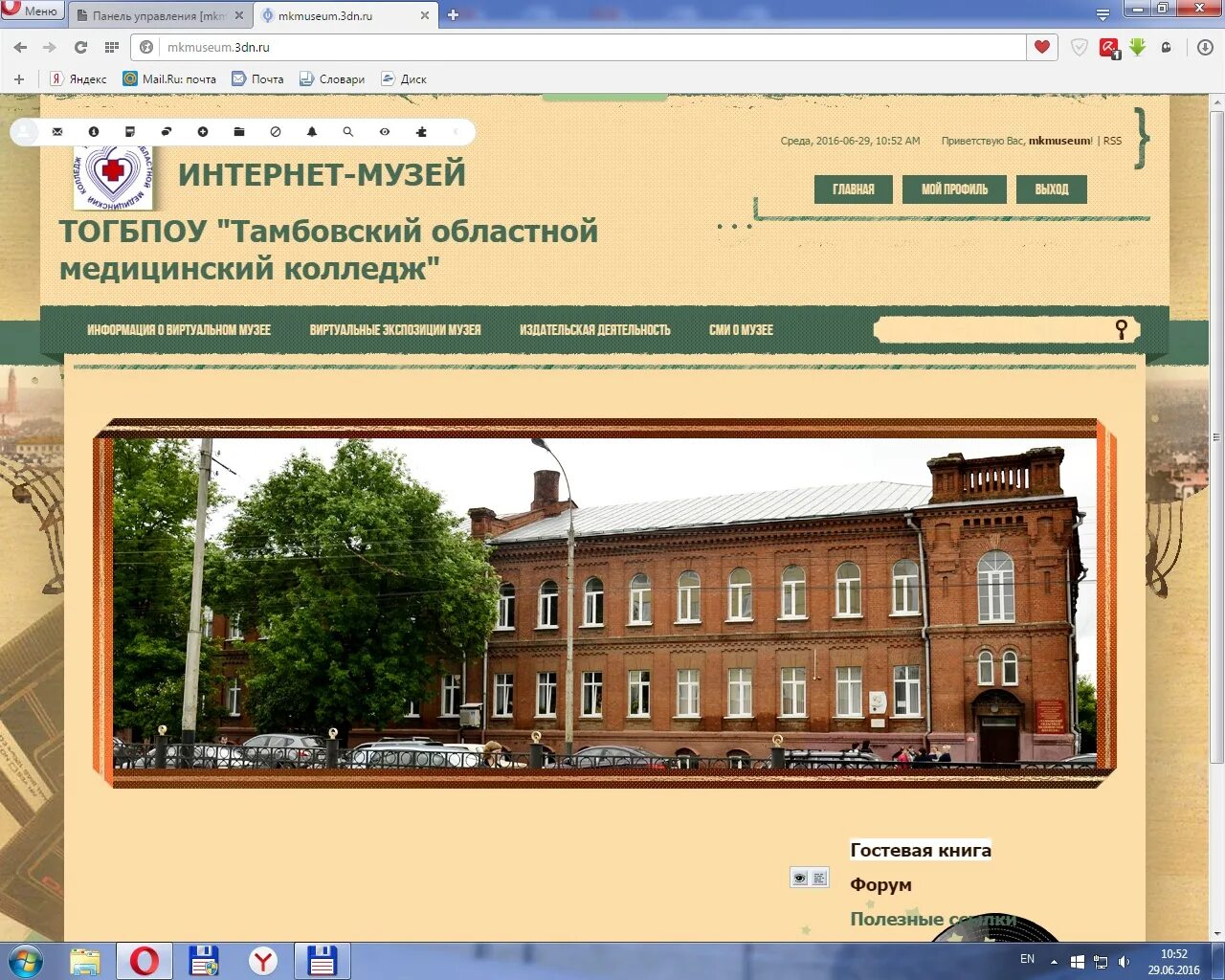Open the Яндекс bookmark
1225x980 pixels.
[78, 78]
